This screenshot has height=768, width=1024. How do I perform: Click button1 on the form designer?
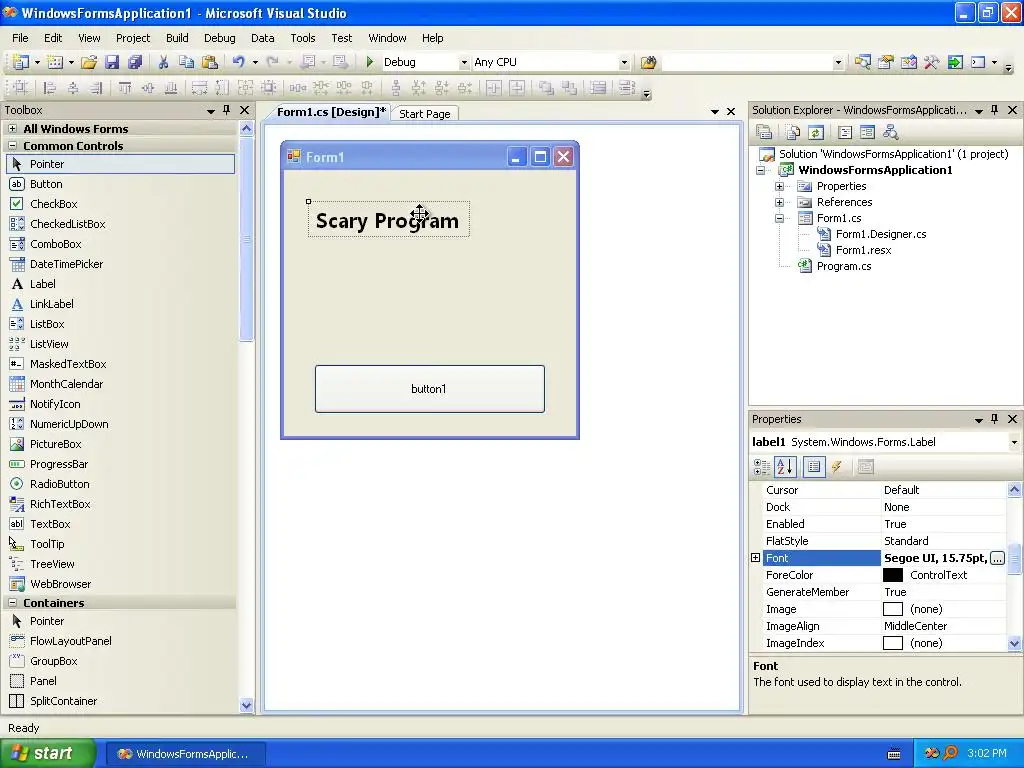click(x=430, y=389)
